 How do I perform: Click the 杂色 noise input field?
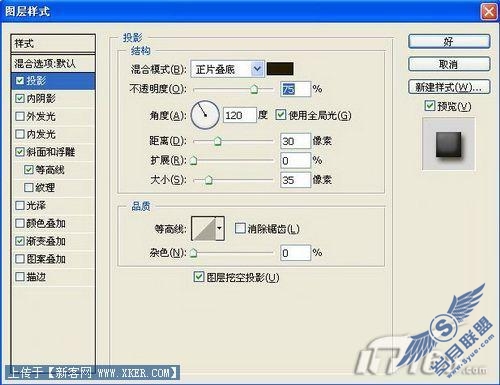(295, 253)
